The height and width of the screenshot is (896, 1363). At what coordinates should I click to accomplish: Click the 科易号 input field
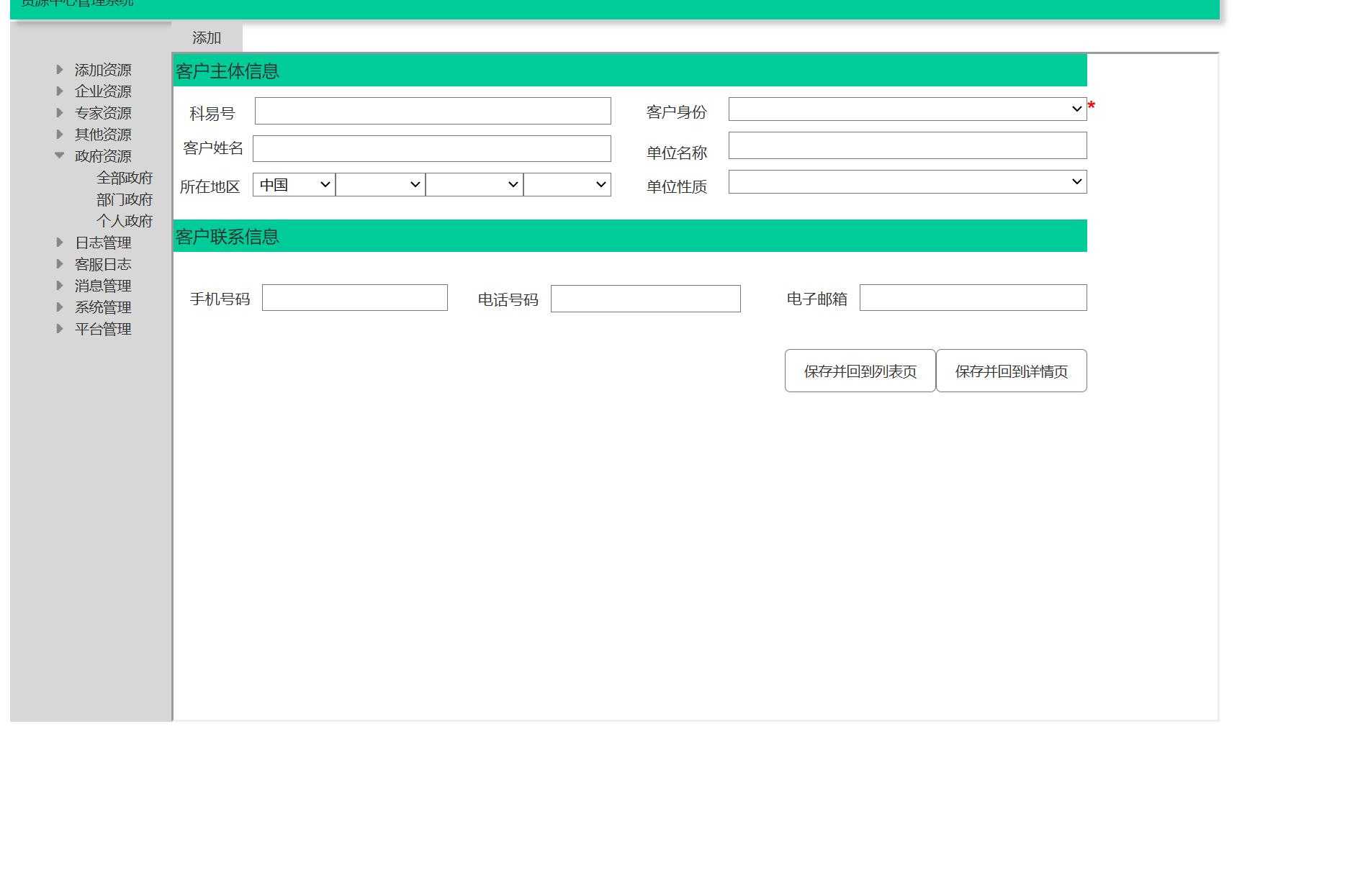pos(432,111)
